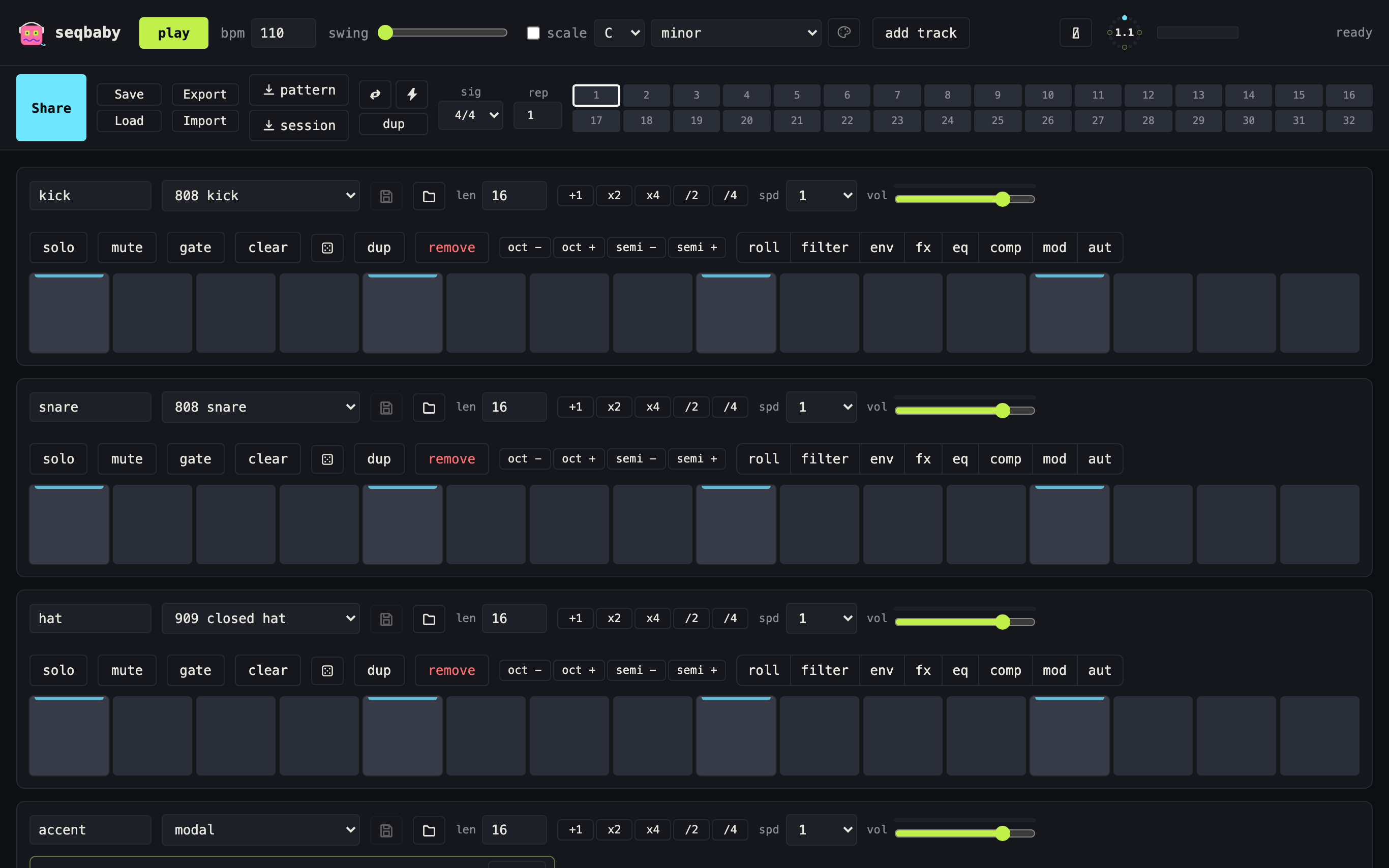Viewport: 1389px width, 868px height.
Task: Open folder icon on hat track
Action: tap(429, 619)
